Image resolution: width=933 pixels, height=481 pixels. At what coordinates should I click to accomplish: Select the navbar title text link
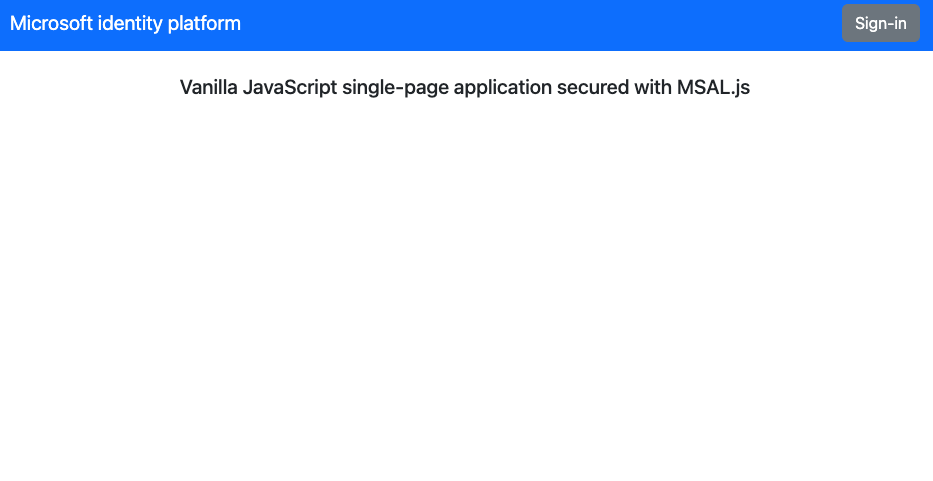125,23
